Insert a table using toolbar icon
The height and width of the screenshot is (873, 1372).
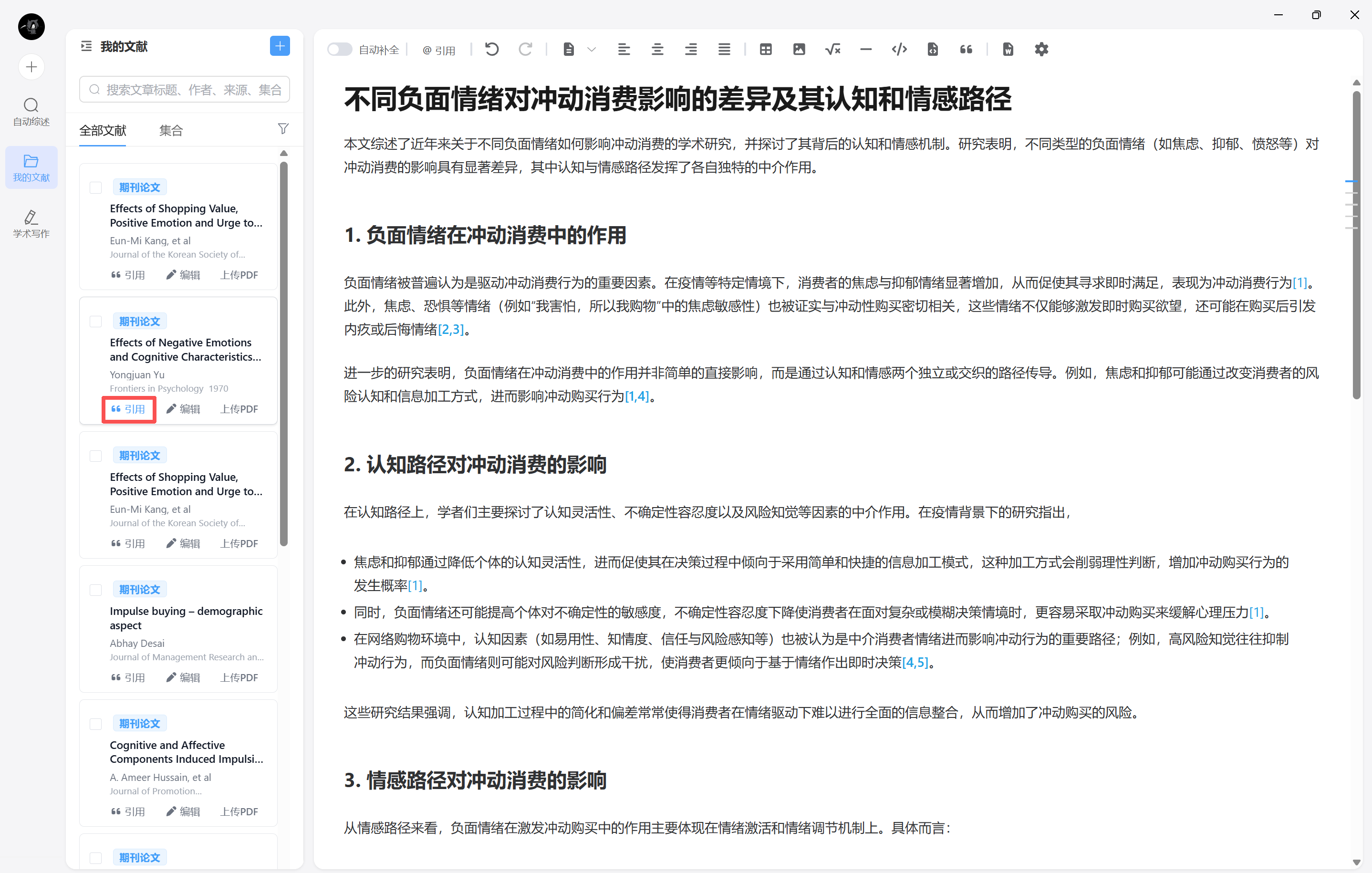tap(765, 50)
